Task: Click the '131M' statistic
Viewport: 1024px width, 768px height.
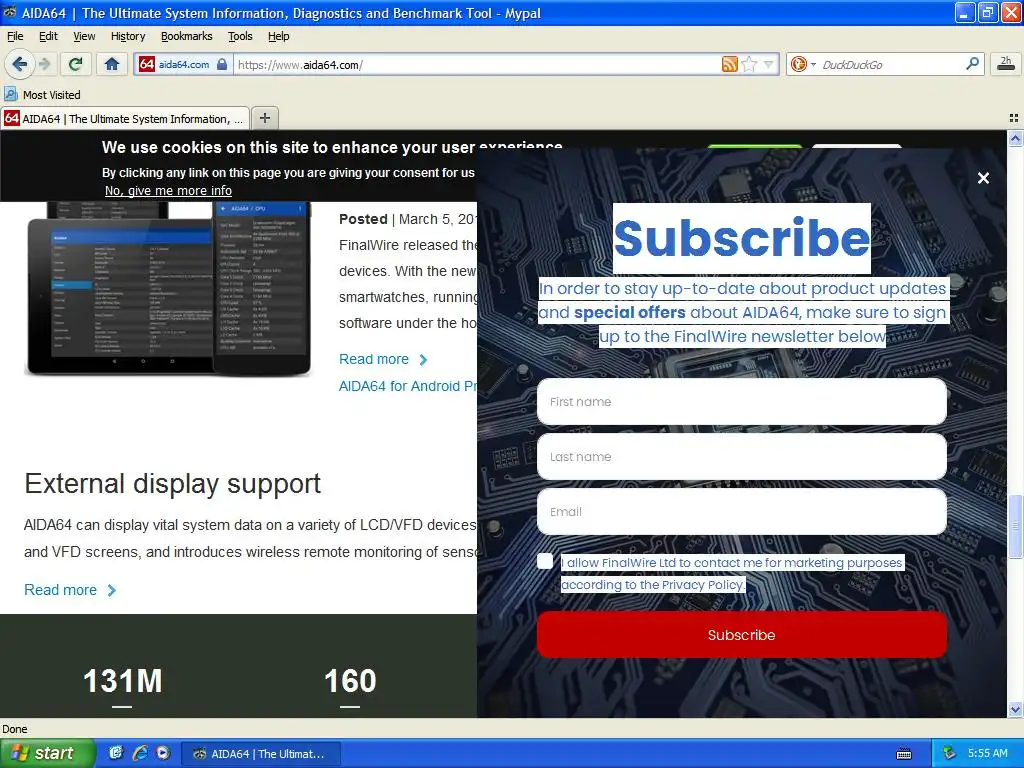Action: pyautogui.click(x=123, y=681)
